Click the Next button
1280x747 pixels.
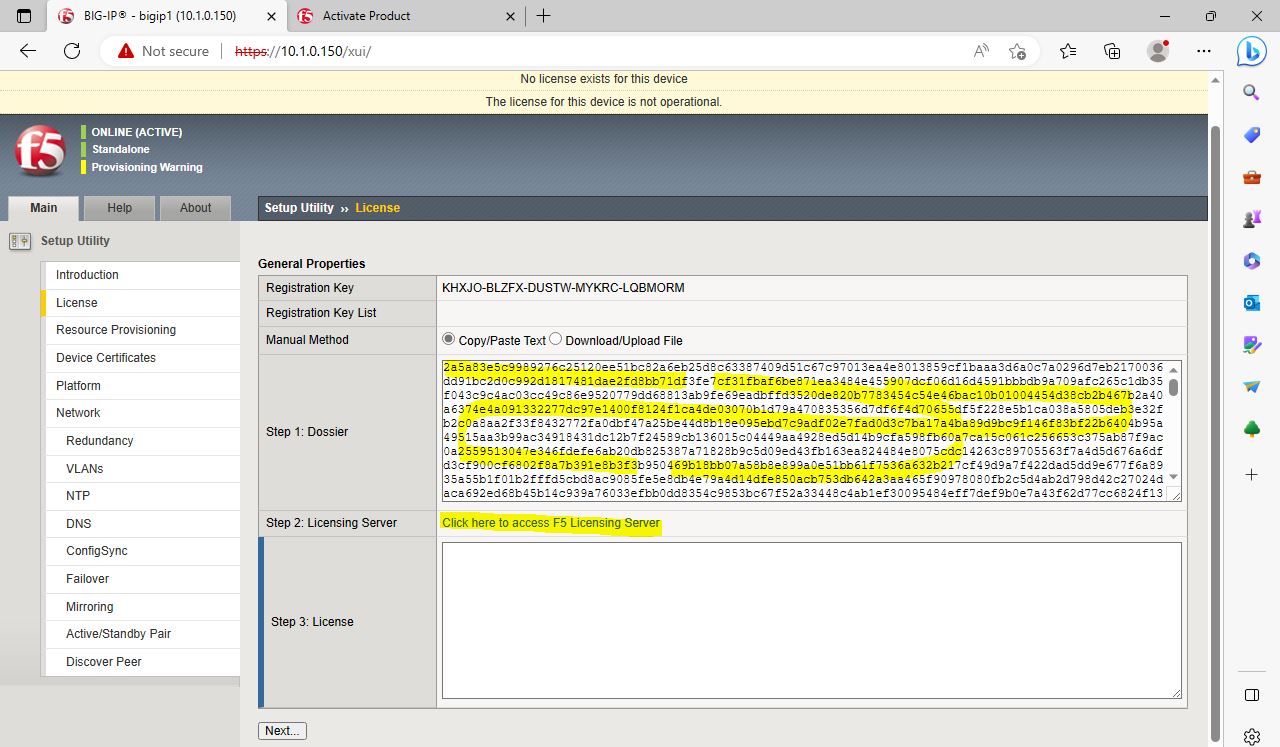click(x=282, y=731)
